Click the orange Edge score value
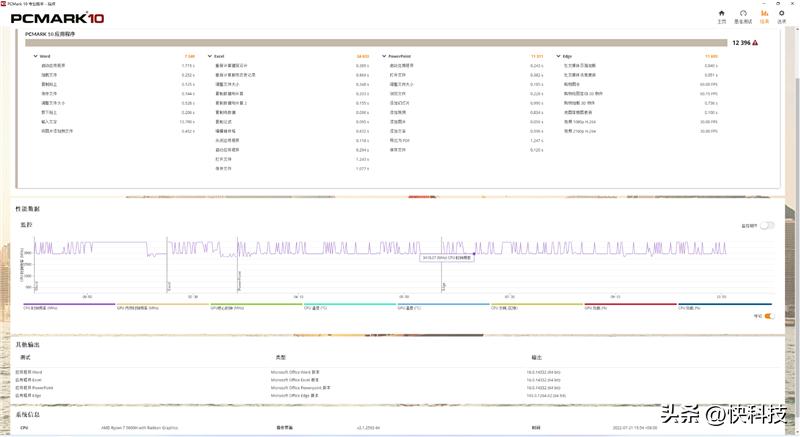Viewport: 800px width, 437px height. [711, 56]
